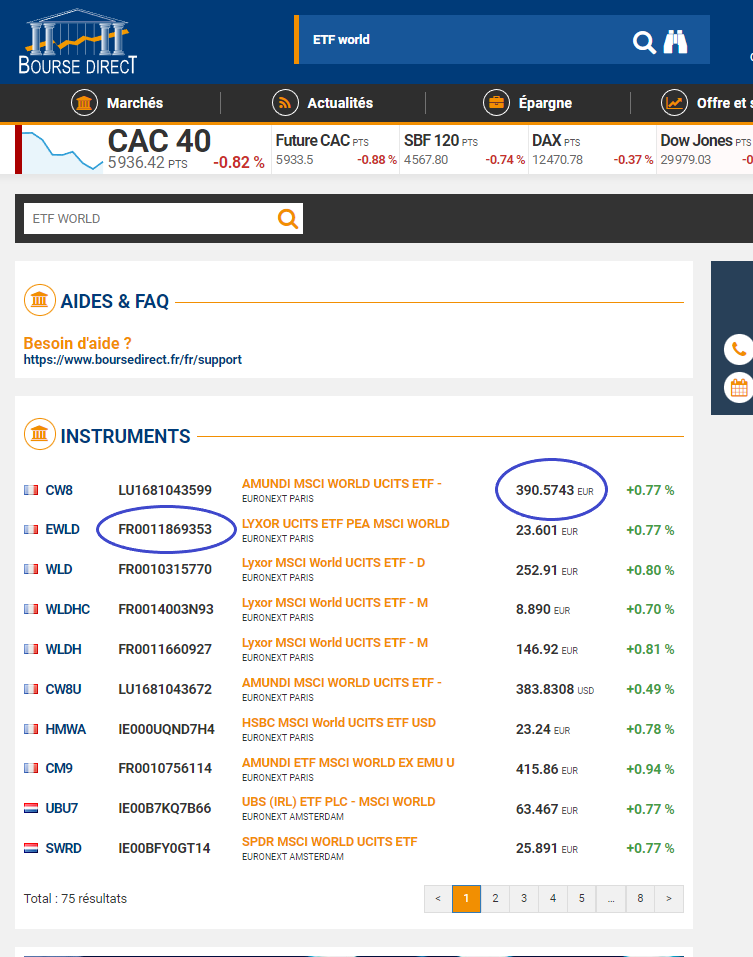Click the phone contact icon on the right
Viewport: 753px width, 957px height.
point(738,349)
